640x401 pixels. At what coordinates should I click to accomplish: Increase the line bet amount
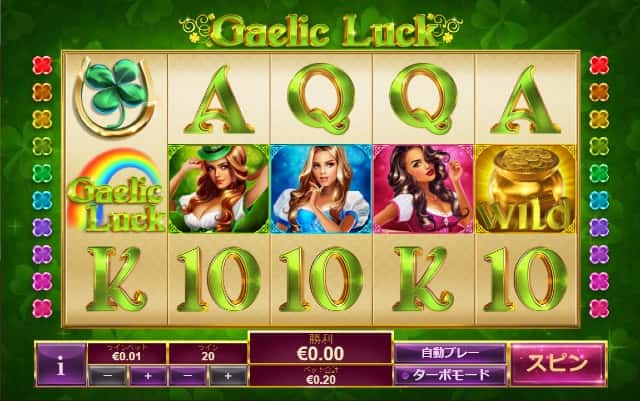(x=148, y=376)
